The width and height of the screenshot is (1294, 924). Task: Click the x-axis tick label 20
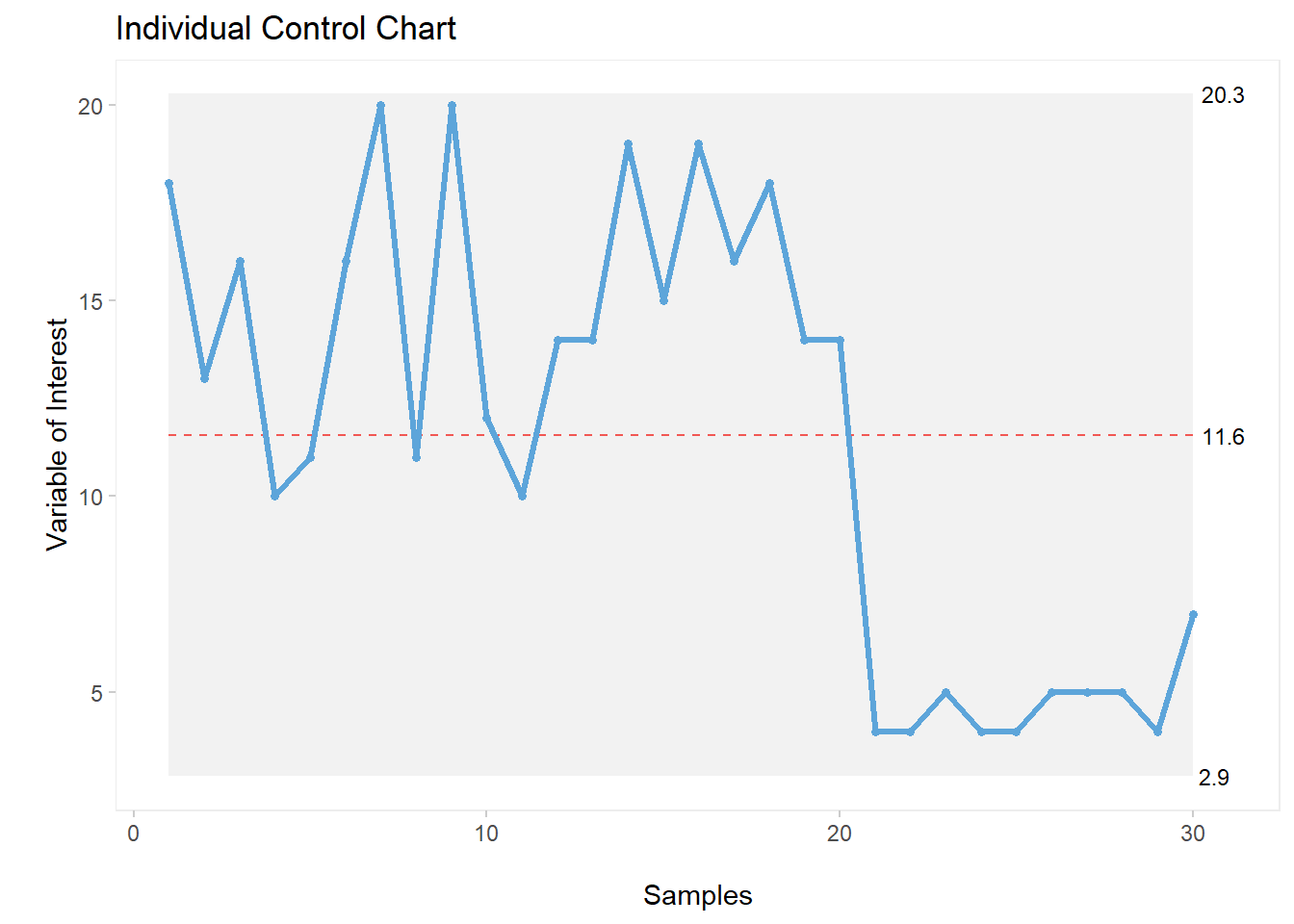840,834
